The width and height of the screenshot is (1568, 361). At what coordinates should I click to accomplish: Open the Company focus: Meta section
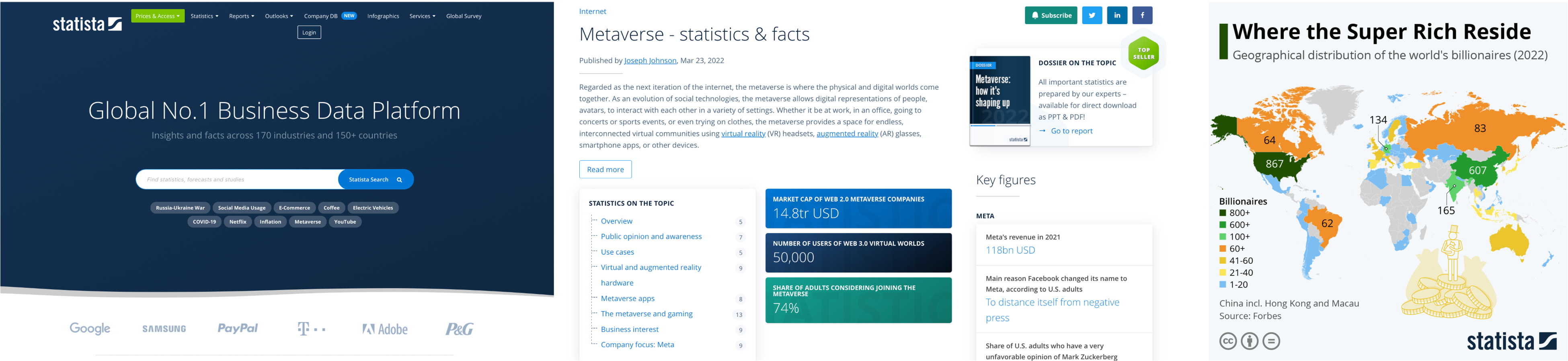[x=637, y=345]
